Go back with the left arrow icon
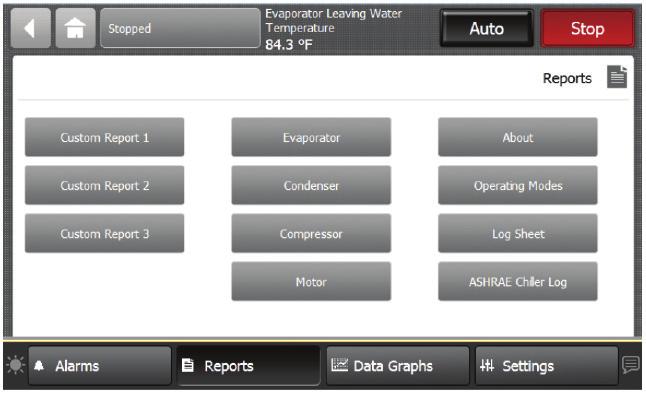 (x=30, y=28)
